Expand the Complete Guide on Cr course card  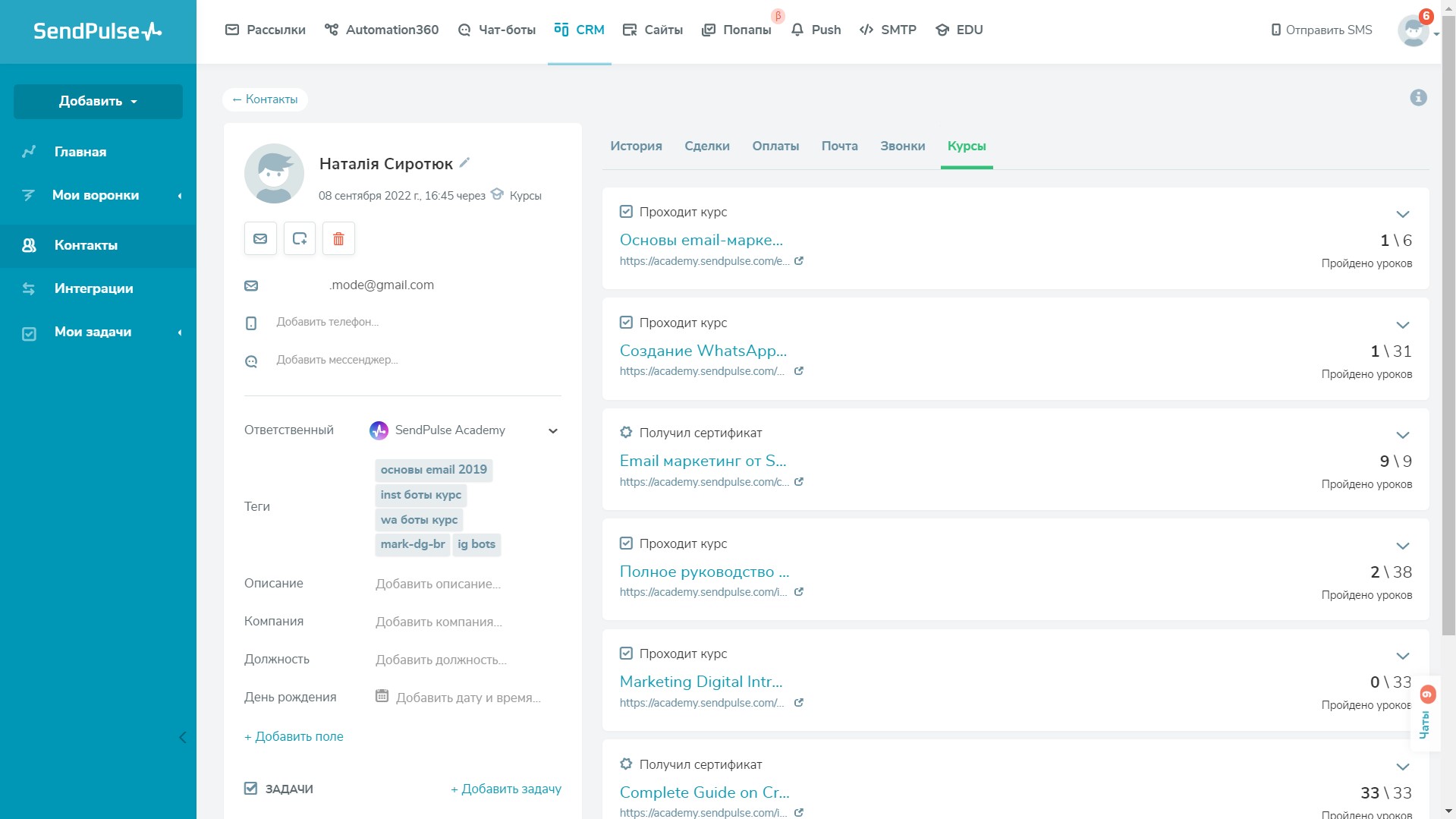[1403, 767]
